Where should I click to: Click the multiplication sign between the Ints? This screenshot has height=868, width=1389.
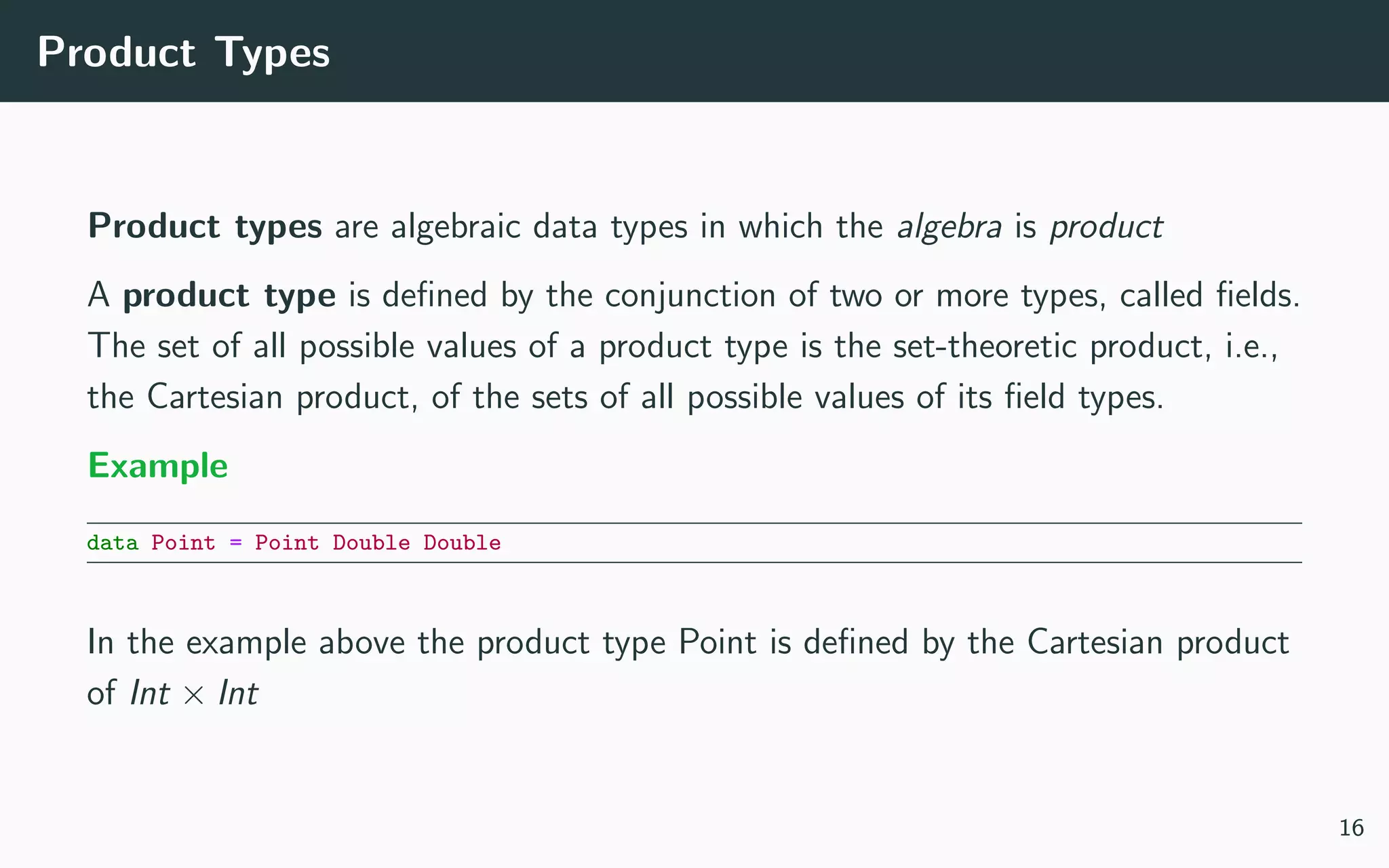194,695
